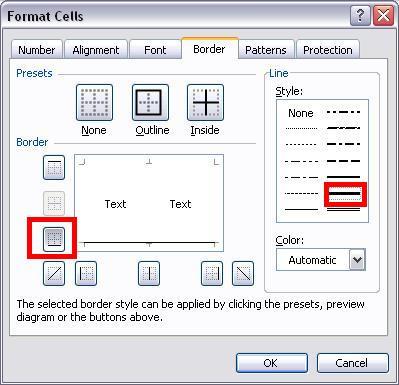Switch to the Patterns tab
399x385 pixels.
(266, 50)
